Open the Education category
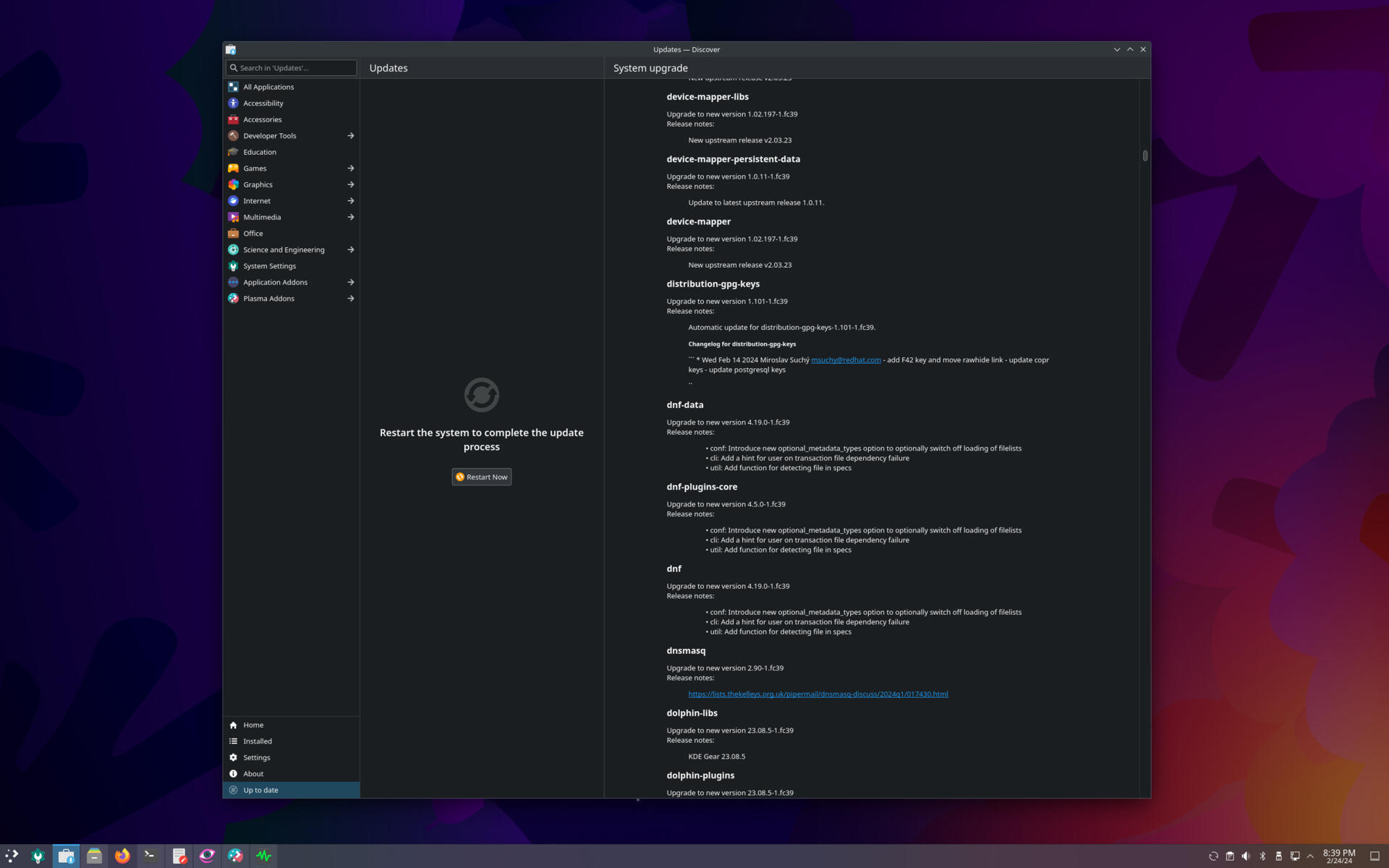This screenshot has width=1389, height=868. [x=291, y=152]
